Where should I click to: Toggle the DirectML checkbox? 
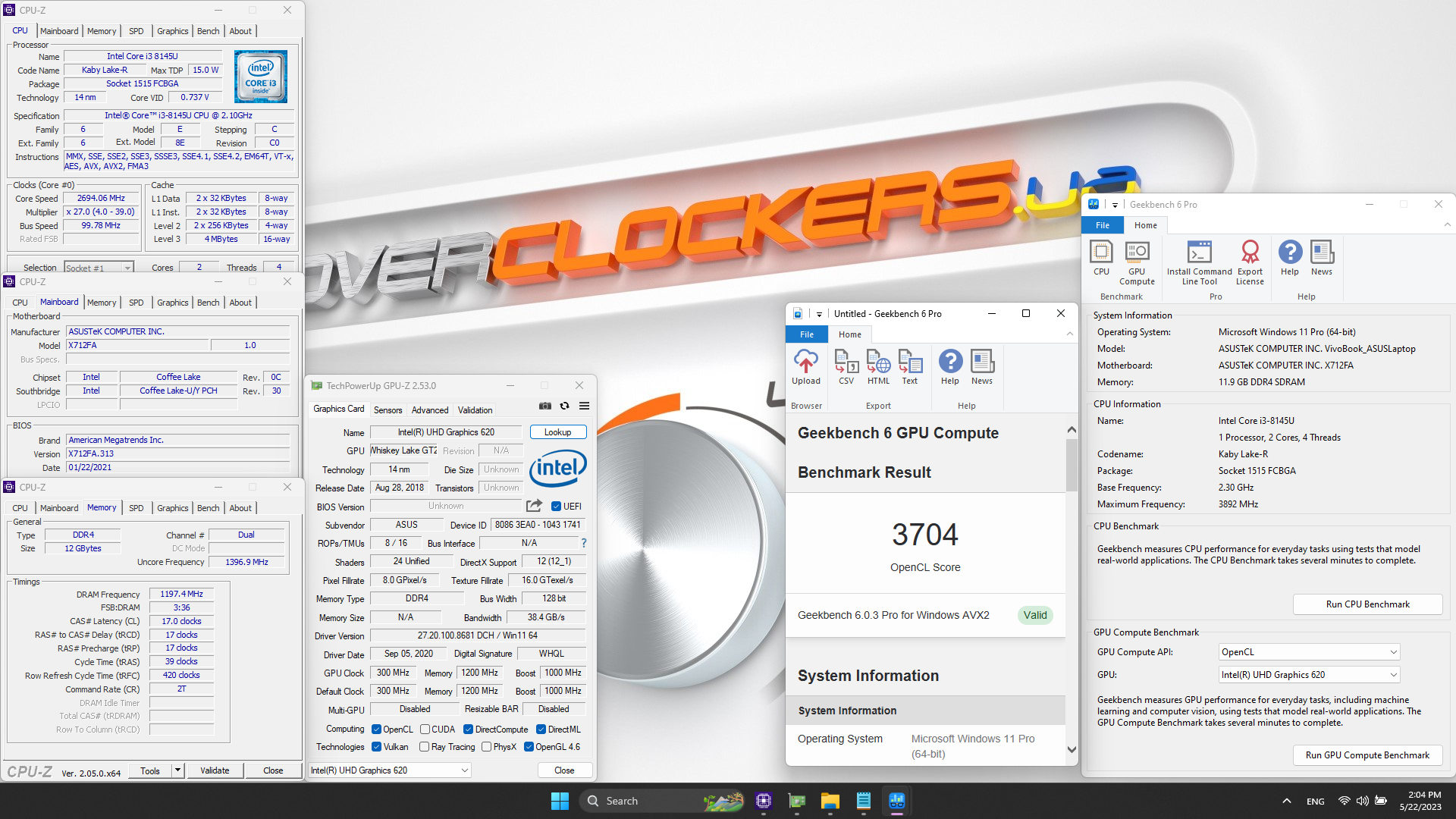pos(541,730)
